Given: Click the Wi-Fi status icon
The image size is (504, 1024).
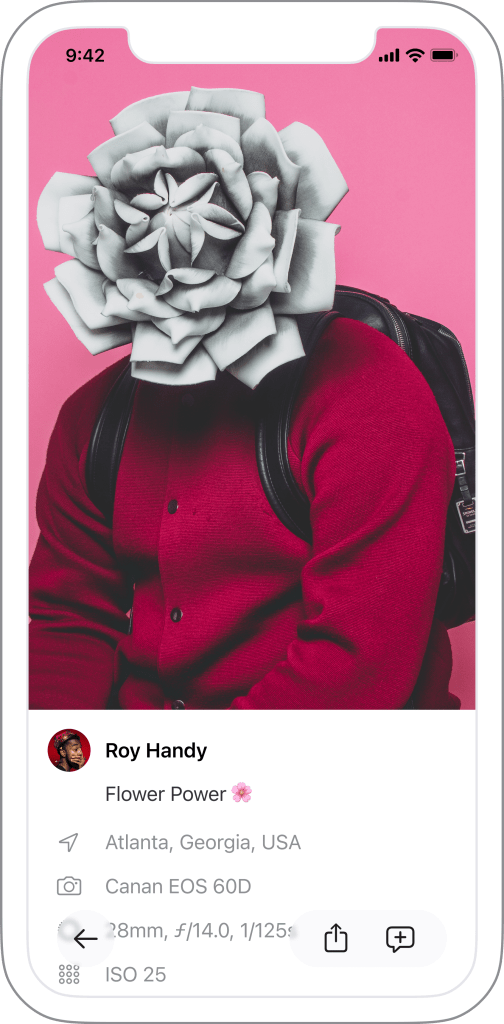Looking at the screenshot, I should (415, 56).
